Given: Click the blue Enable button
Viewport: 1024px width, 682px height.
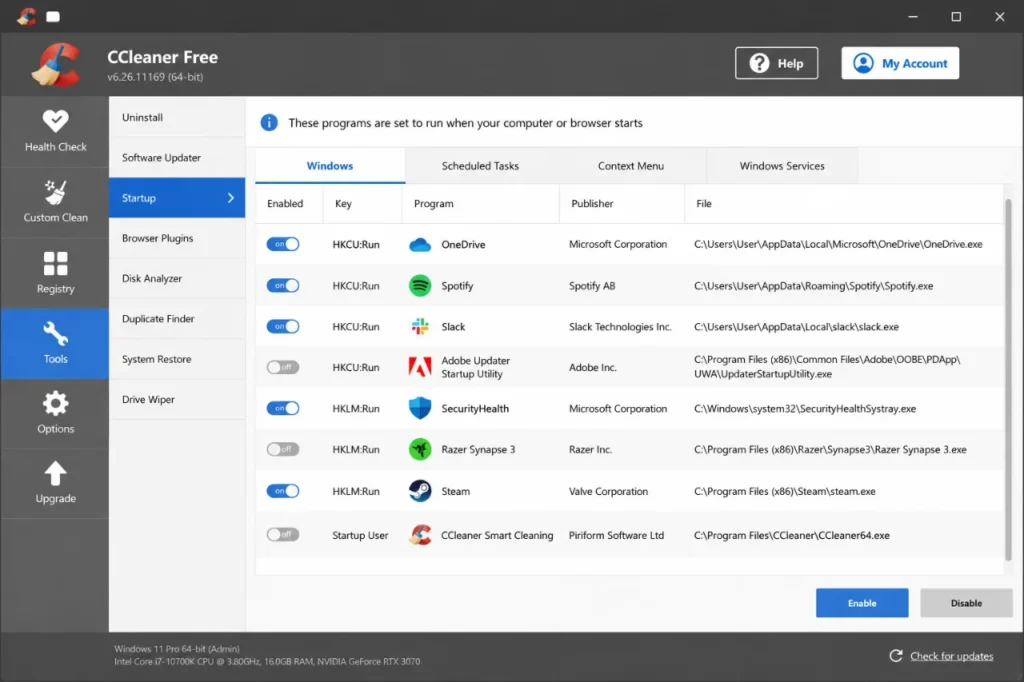Looking at the screenshot, I should click(x=862, y=603).
